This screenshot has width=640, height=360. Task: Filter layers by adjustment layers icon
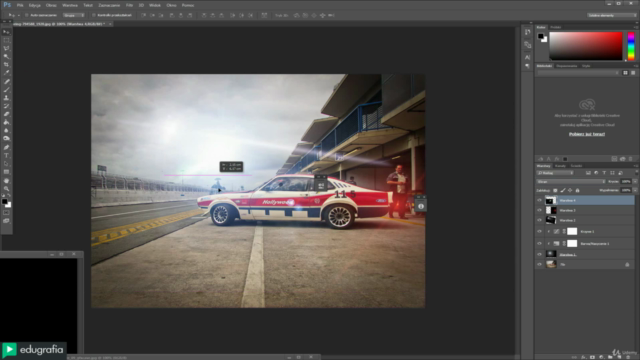(596, 173)
